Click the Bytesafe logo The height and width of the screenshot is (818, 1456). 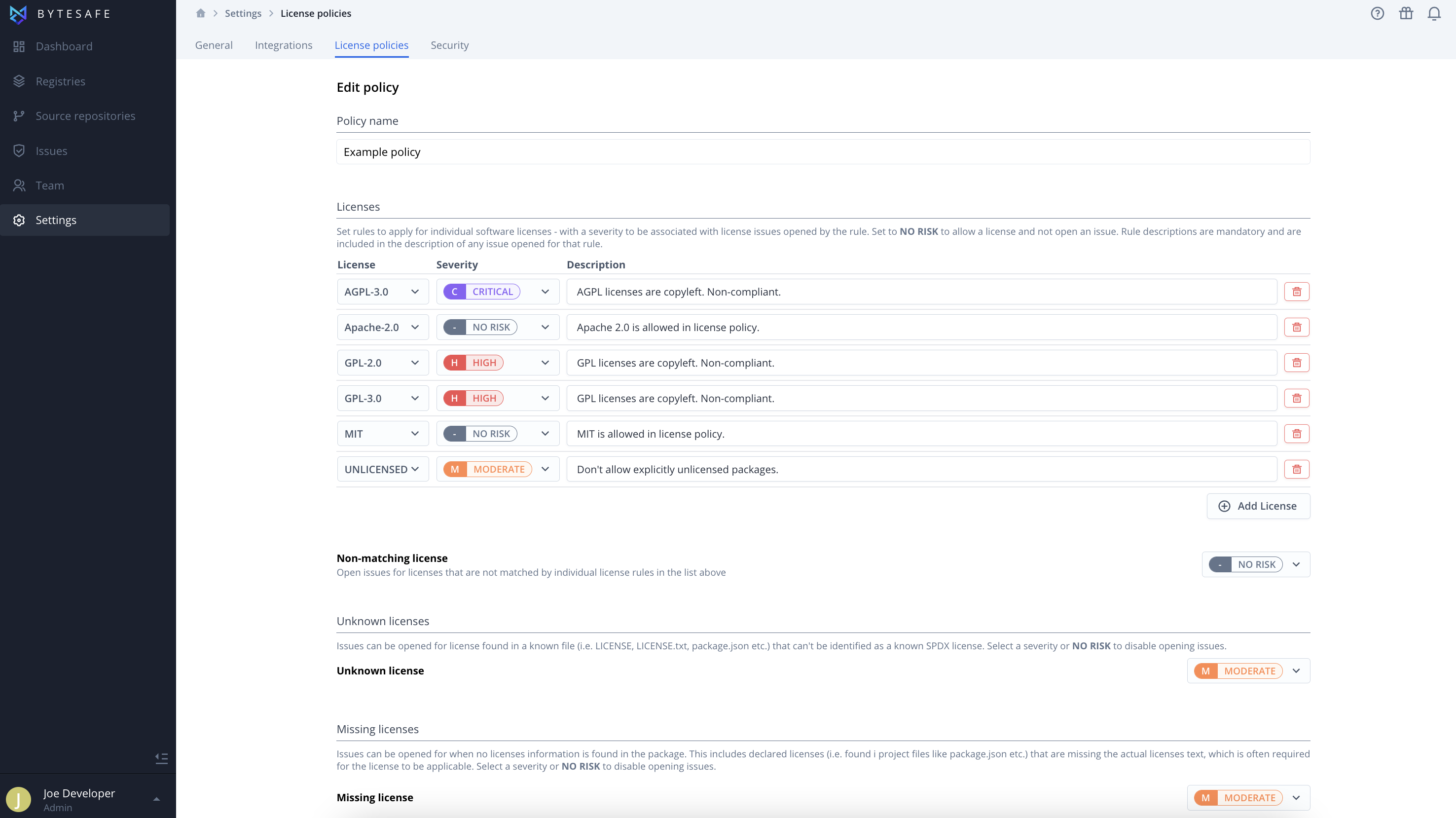pyautogui.click(x=60, y=14)
